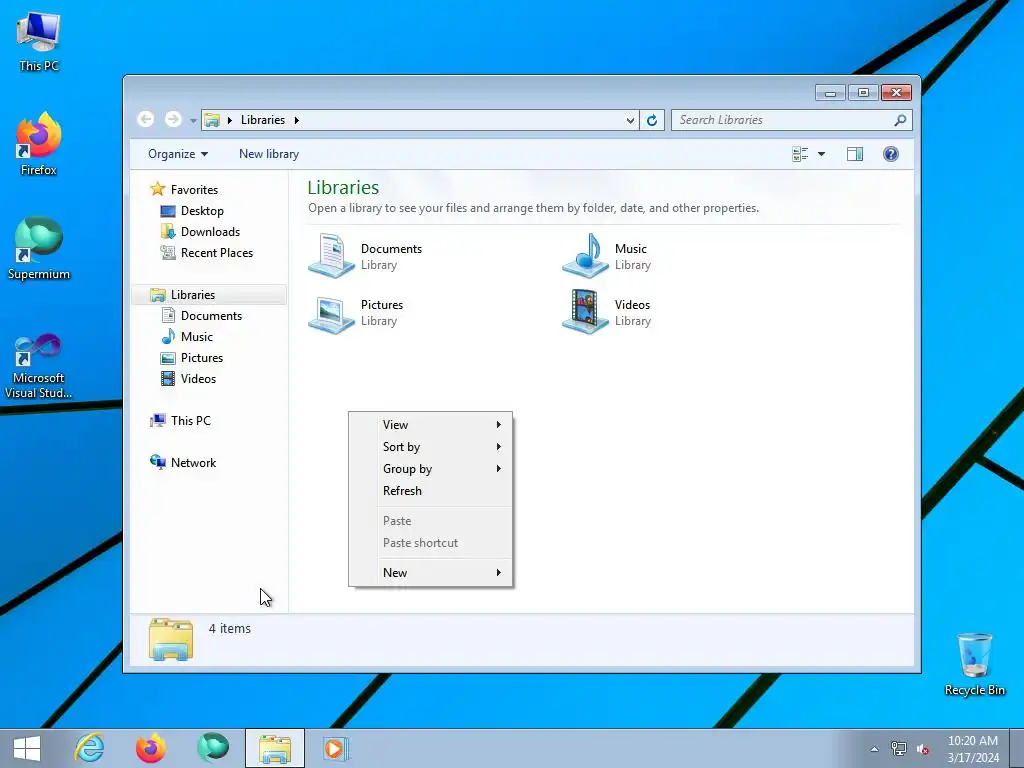Click the network tray icon
Viewport: 1024px width, 768px height.
click(899, 749)
